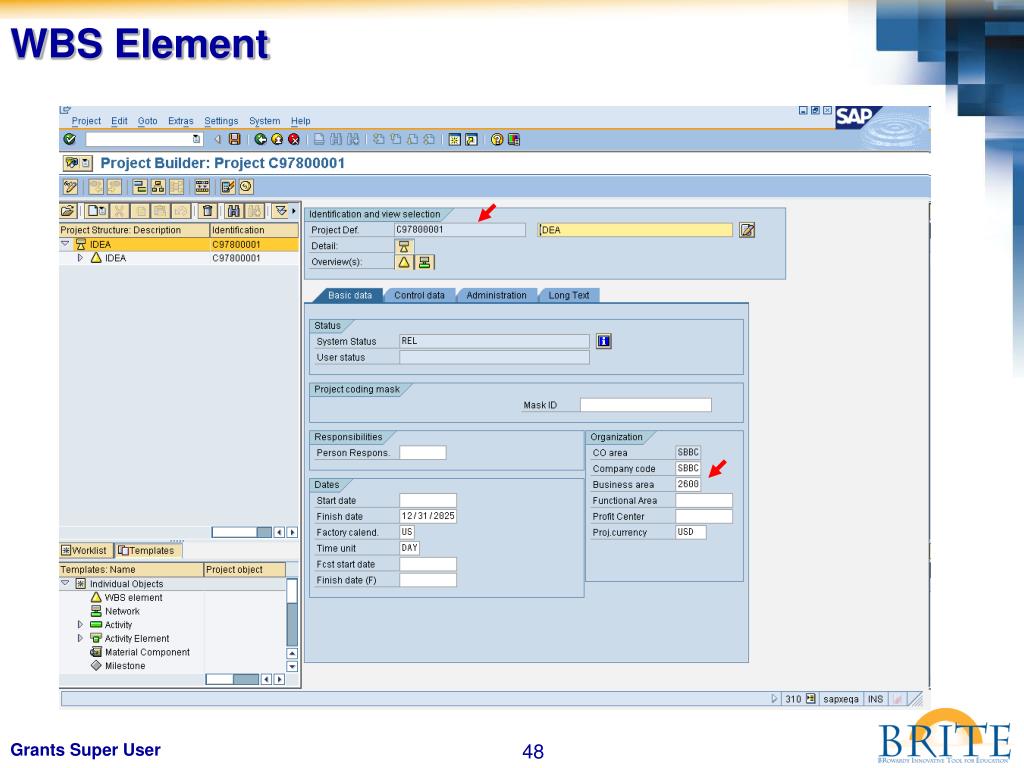Screen dimensions: 1024x768
Task: Click the templates list scroll-up arrow
Action: (x=292, y=654)
